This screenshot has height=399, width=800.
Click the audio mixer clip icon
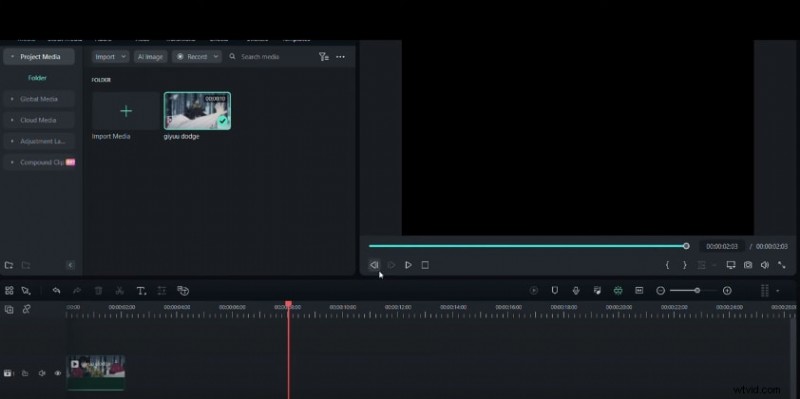597,290
